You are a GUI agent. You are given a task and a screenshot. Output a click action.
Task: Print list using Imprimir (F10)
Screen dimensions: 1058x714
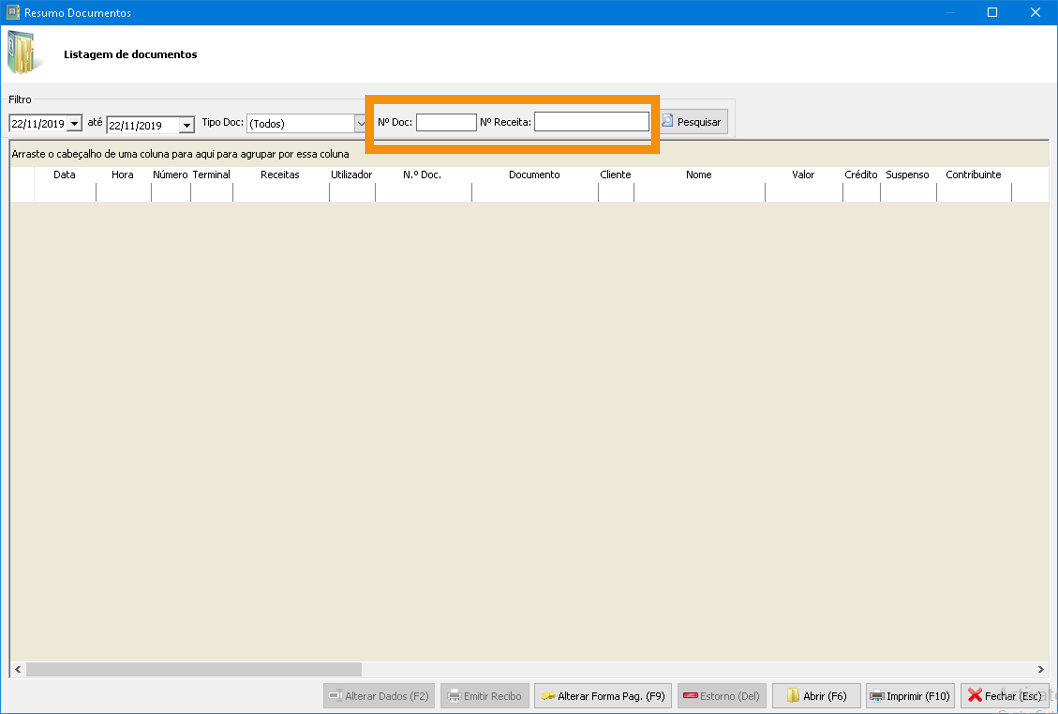pyautogui.click(x=909, y=696)
